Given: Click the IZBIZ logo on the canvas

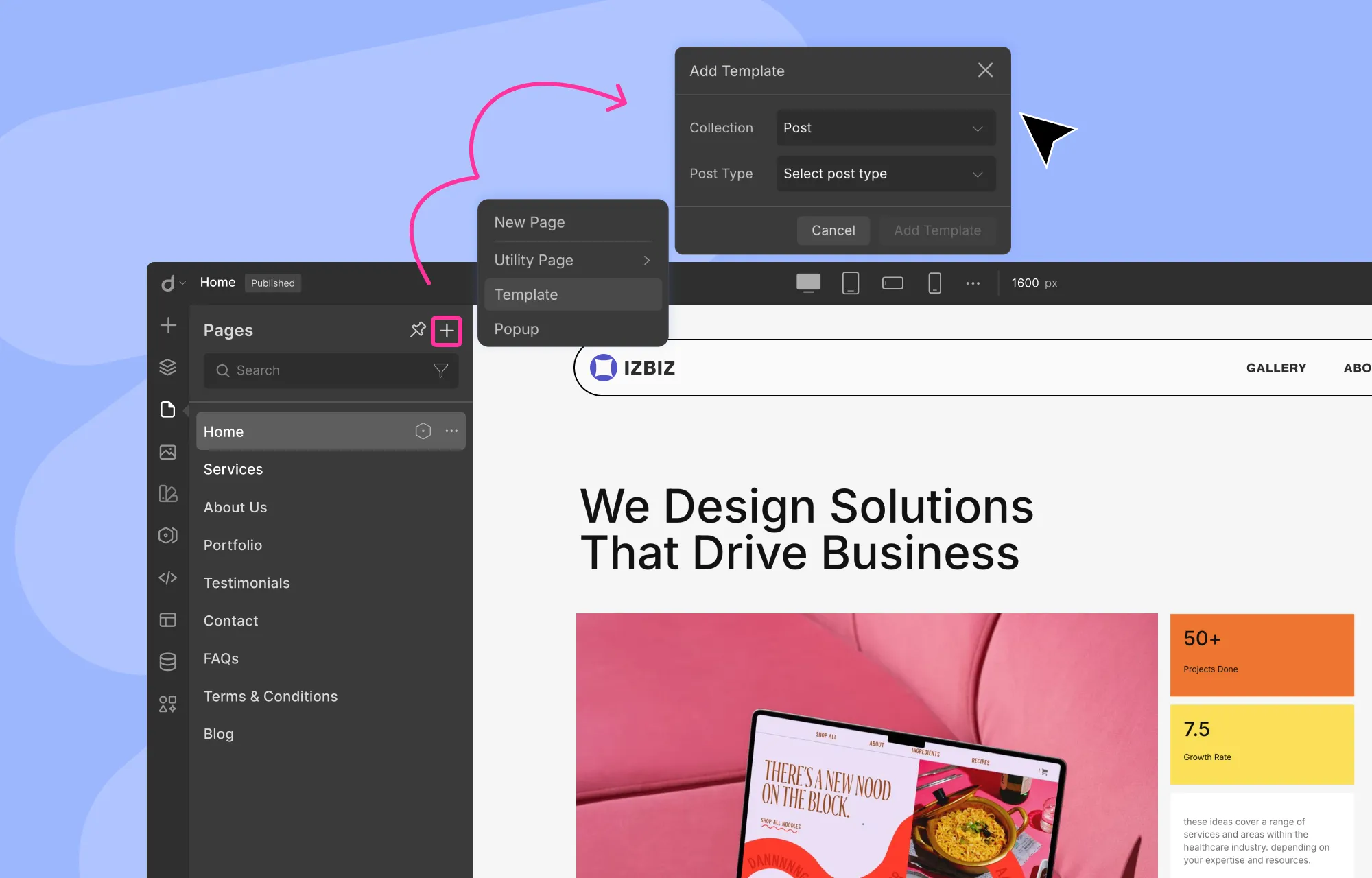Looking at the screenshot, I should (x=632, y=368).
